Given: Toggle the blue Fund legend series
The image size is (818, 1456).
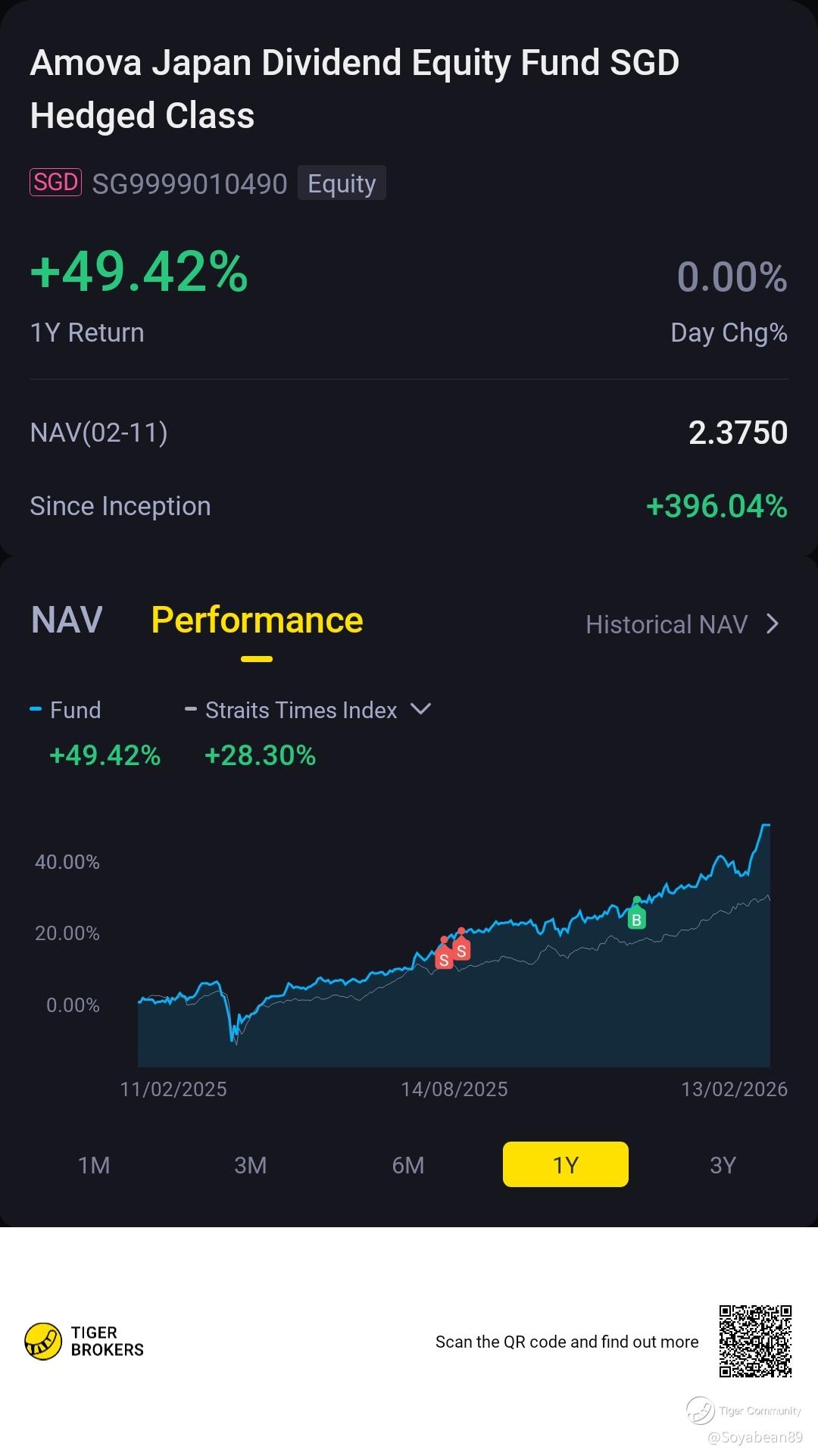Looking at the screenshot, I should 67,710.
